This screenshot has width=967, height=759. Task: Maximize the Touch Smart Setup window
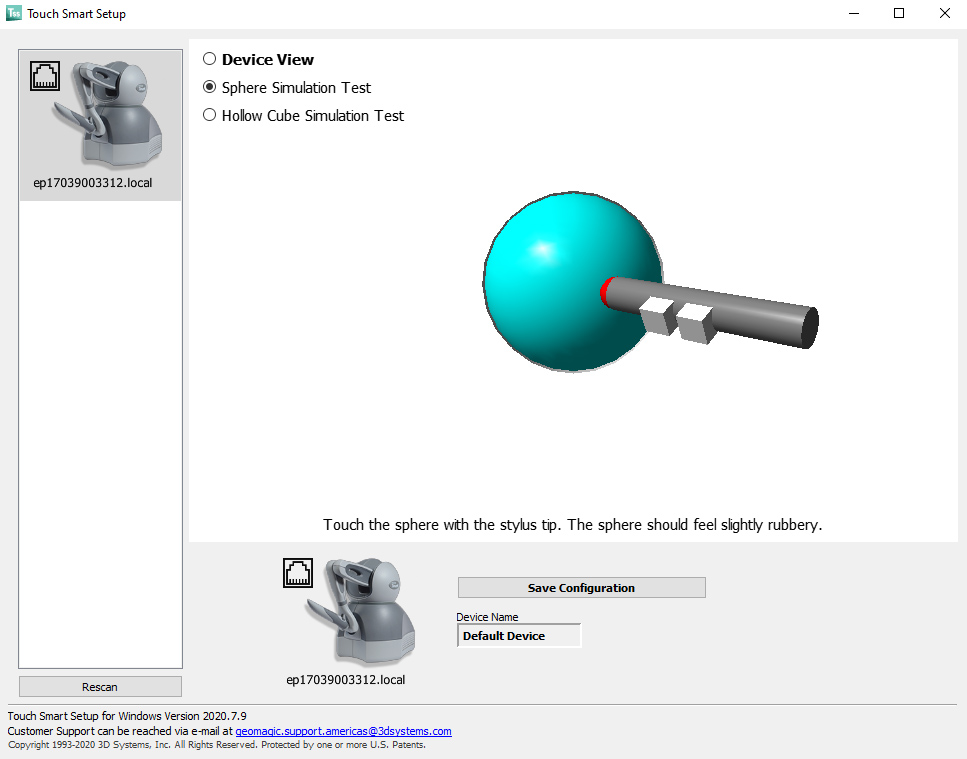point(899,13)
